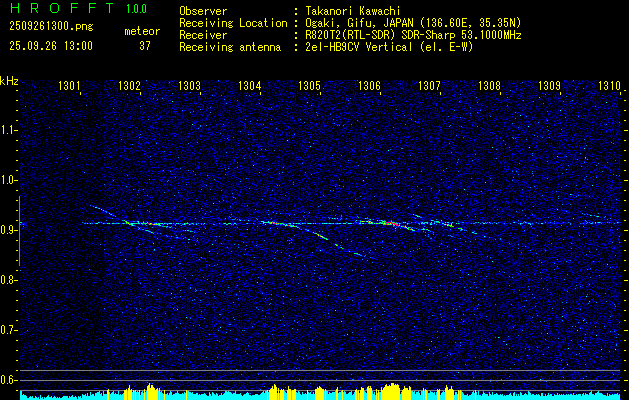This screenshot has height=400, width=629.
Task: Click the 1308 time marker
Action: coord(489,85)
